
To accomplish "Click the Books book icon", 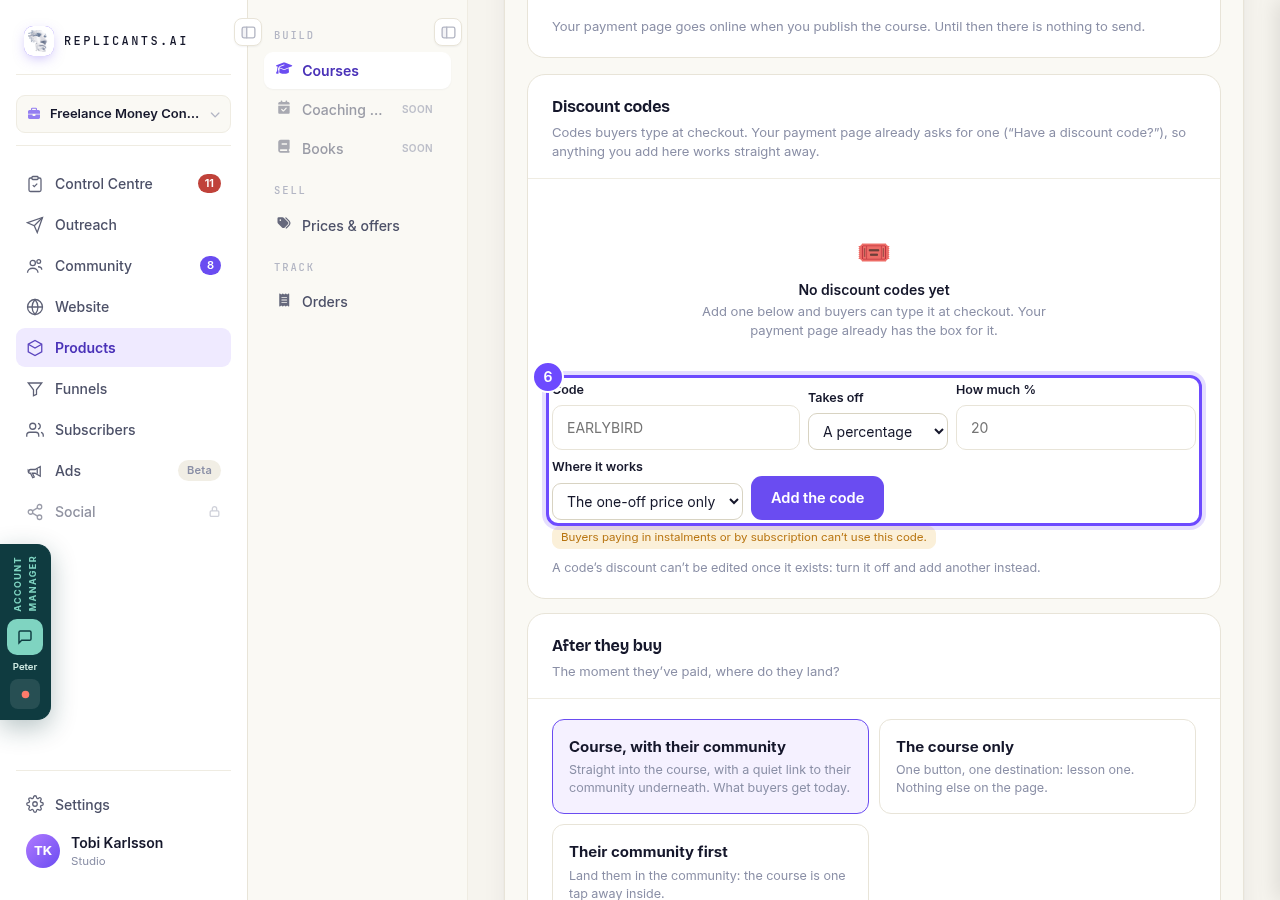I will coord(284,147).
